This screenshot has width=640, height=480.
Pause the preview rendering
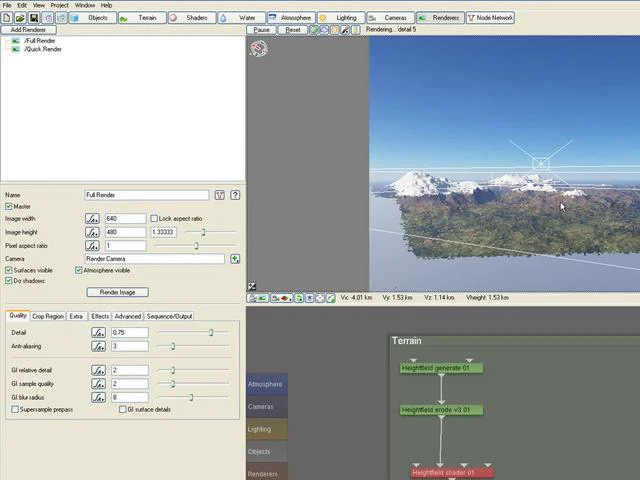(262, 30)
